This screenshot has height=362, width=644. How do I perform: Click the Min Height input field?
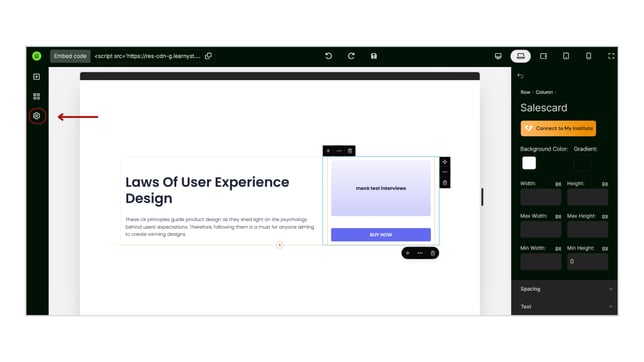[587, 262]
